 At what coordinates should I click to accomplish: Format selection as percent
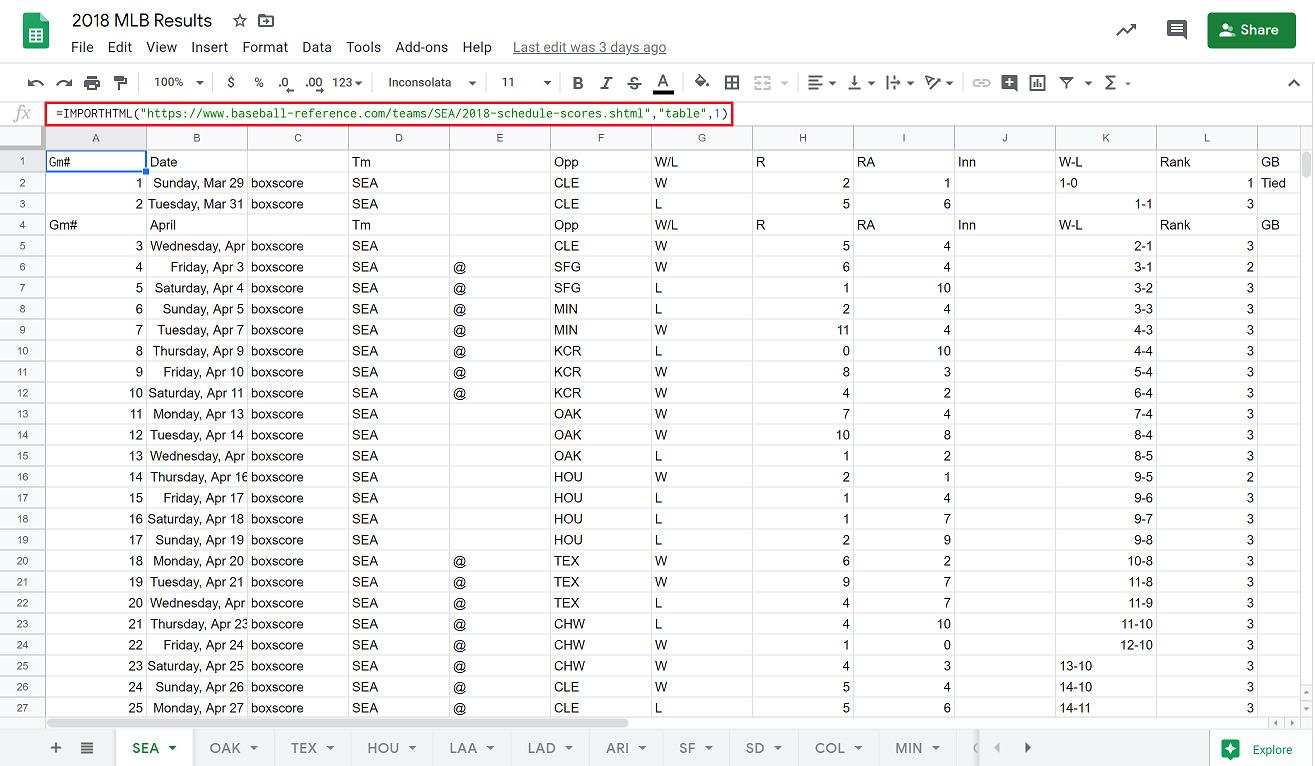point(259,83)
